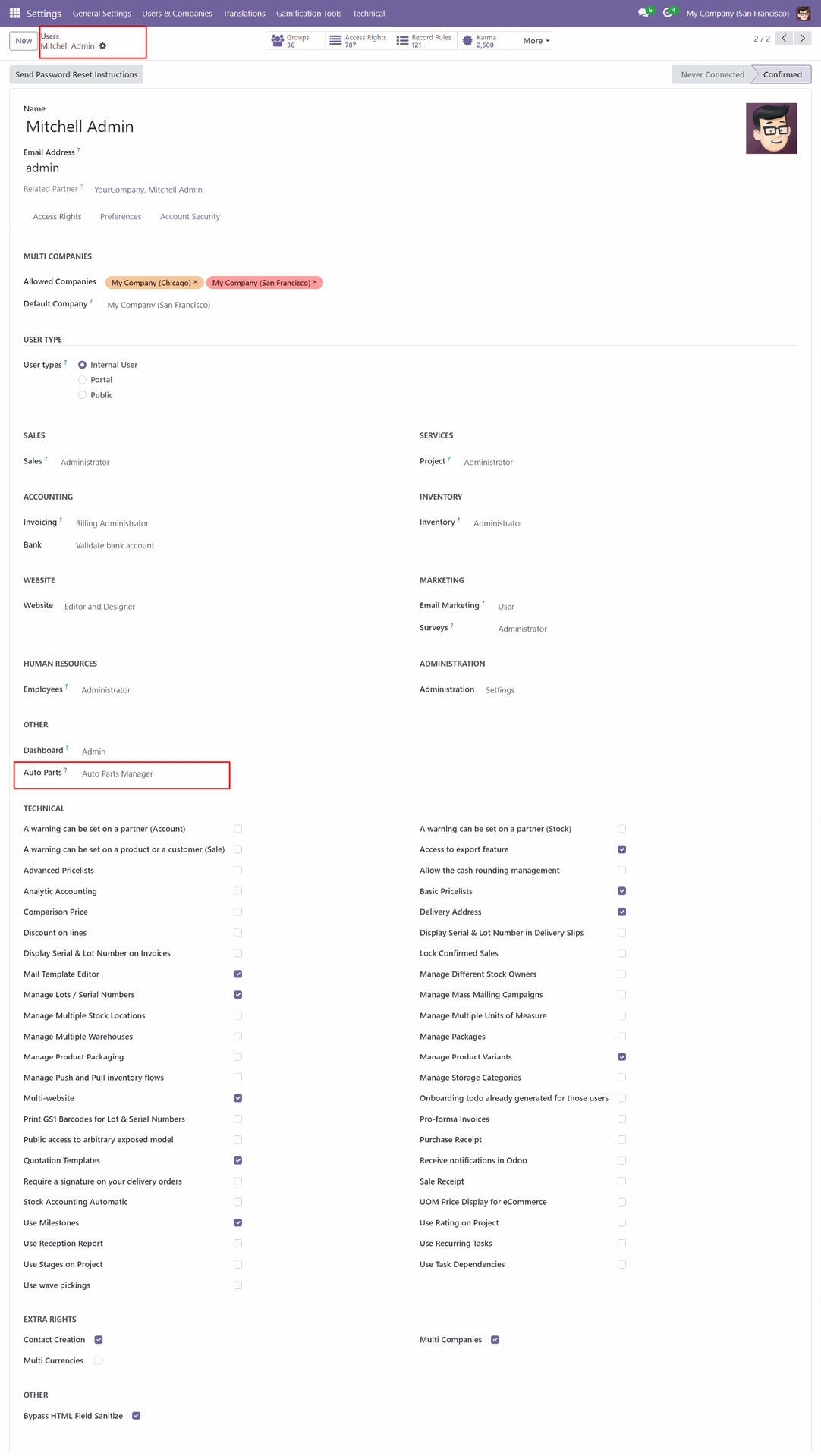
Task: Open the activities clock icon
Action: coord(668,13)
